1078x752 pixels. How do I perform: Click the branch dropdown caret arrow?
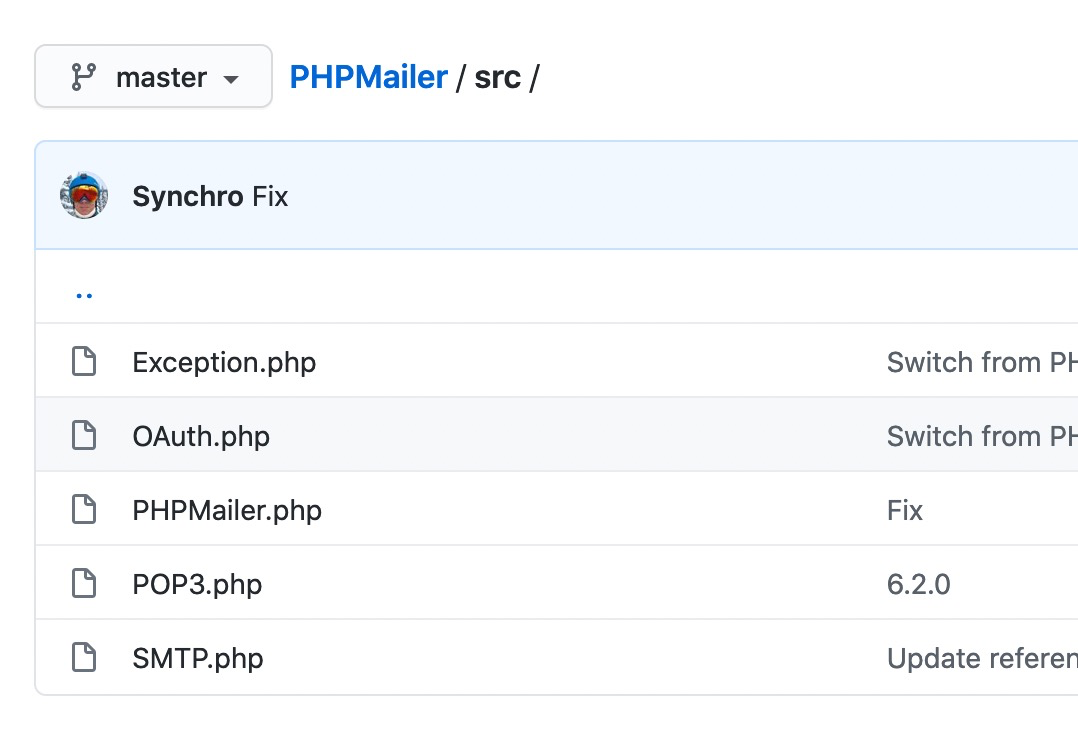(x=231, y=79)
